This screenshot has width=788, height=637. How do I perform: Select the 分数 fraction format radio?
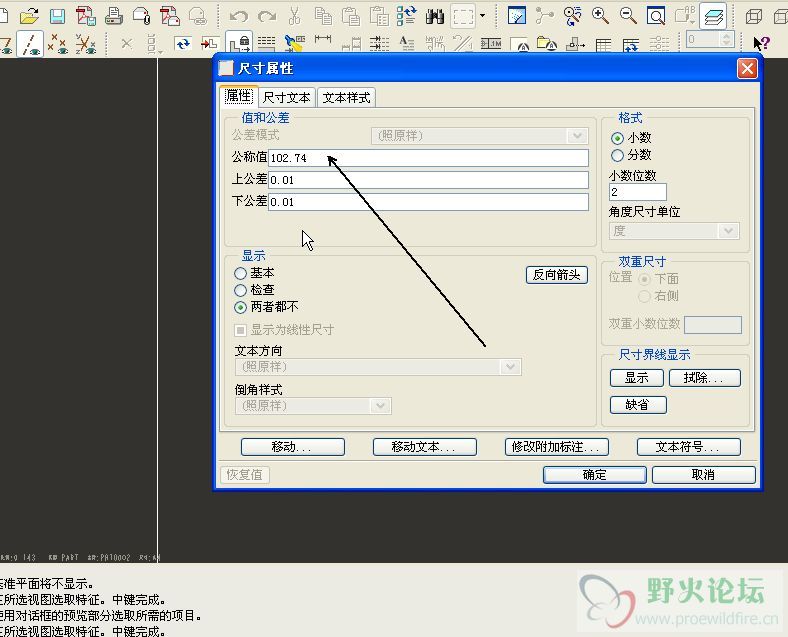pyautogui.click(x=618, y=155)
